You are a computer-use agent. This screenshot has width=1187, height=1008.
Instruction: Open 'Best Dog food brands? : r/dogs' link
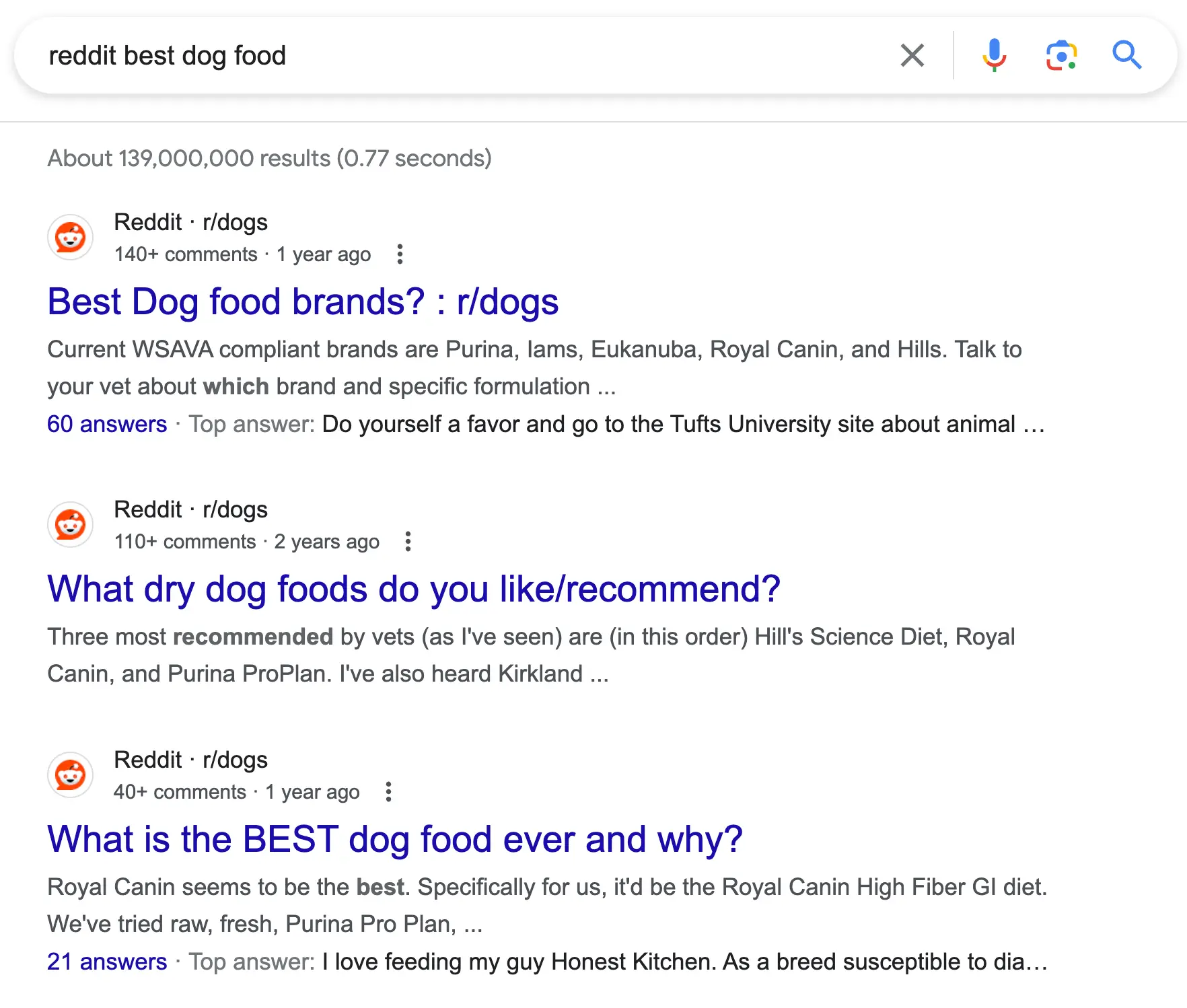point(303,301)
